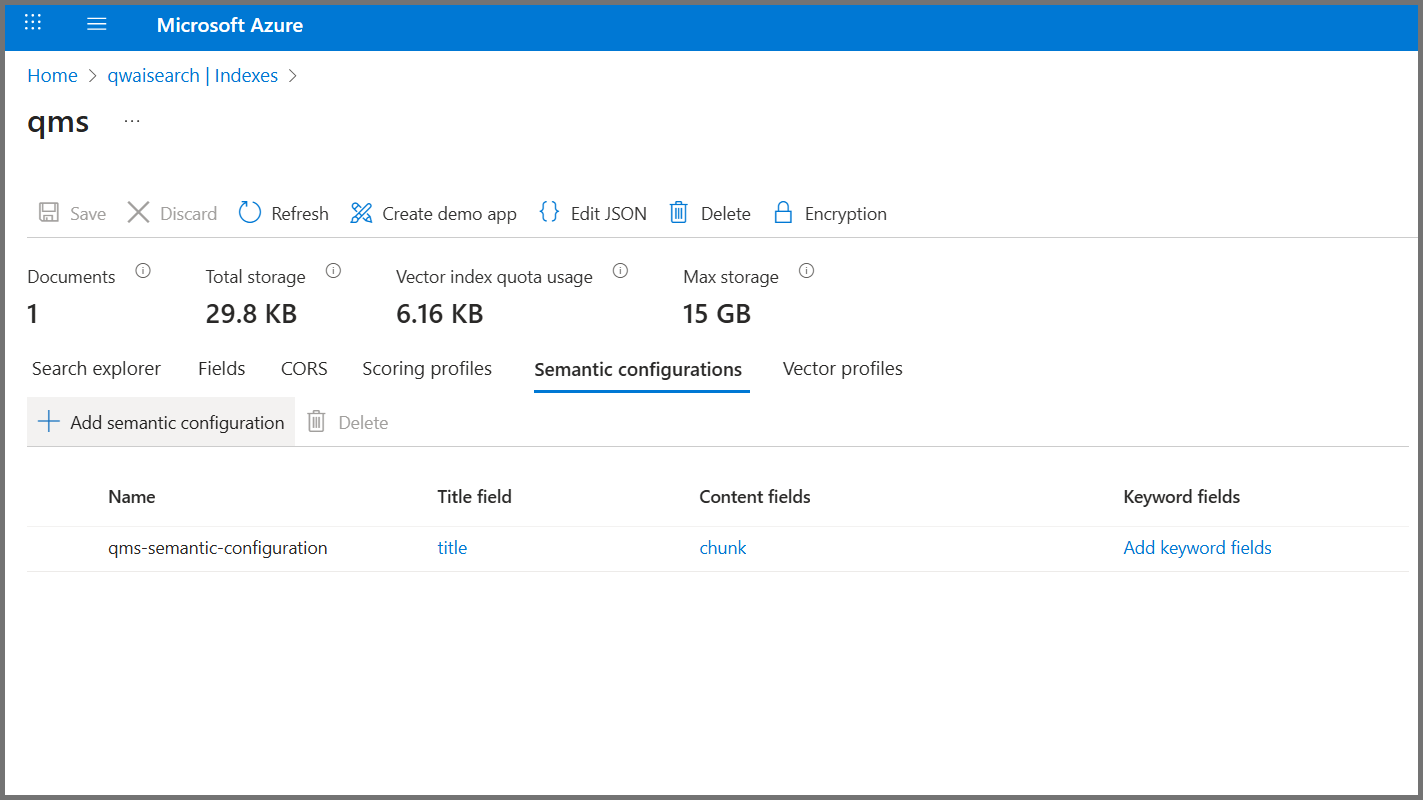The width and height of the screenshot is (1423, 800).
Task: Open the Scoring profiles tab
Action: [x=427, y=369]
